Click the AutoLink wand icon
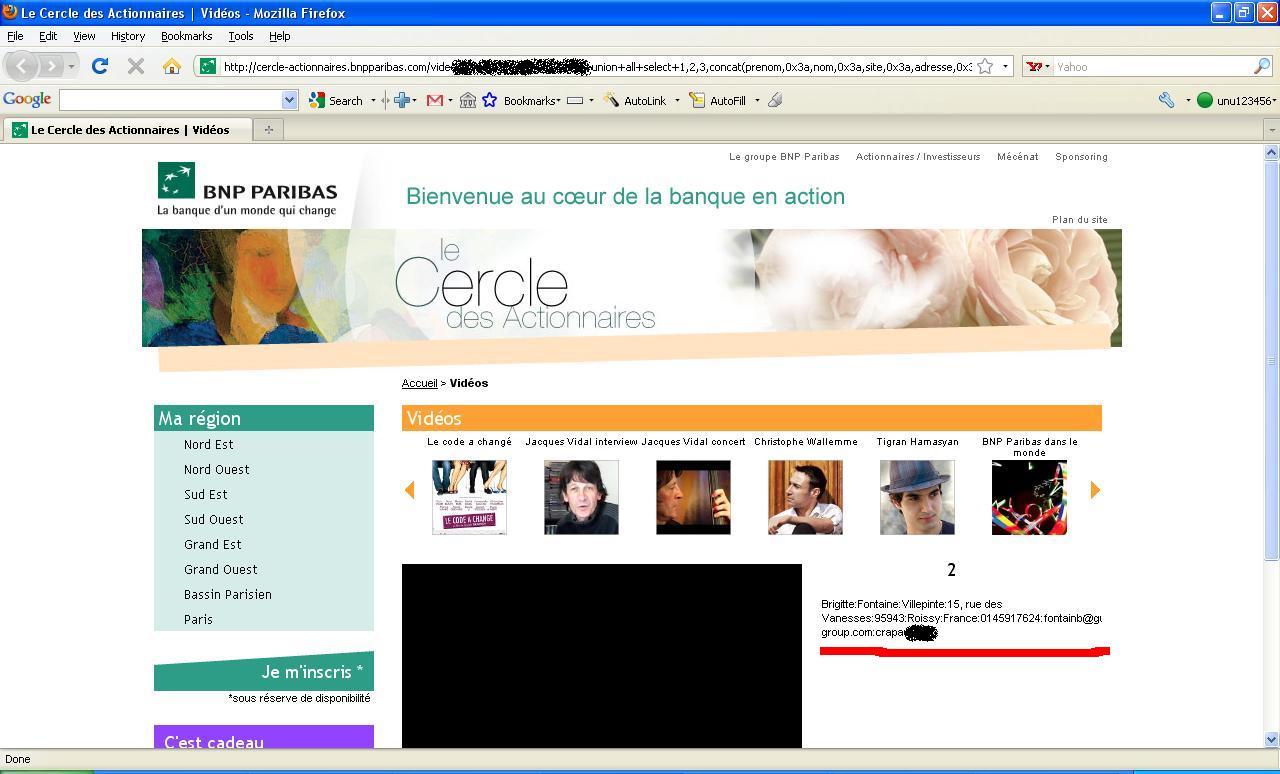Screen dimensions: 1280x774 pos(611,100)
